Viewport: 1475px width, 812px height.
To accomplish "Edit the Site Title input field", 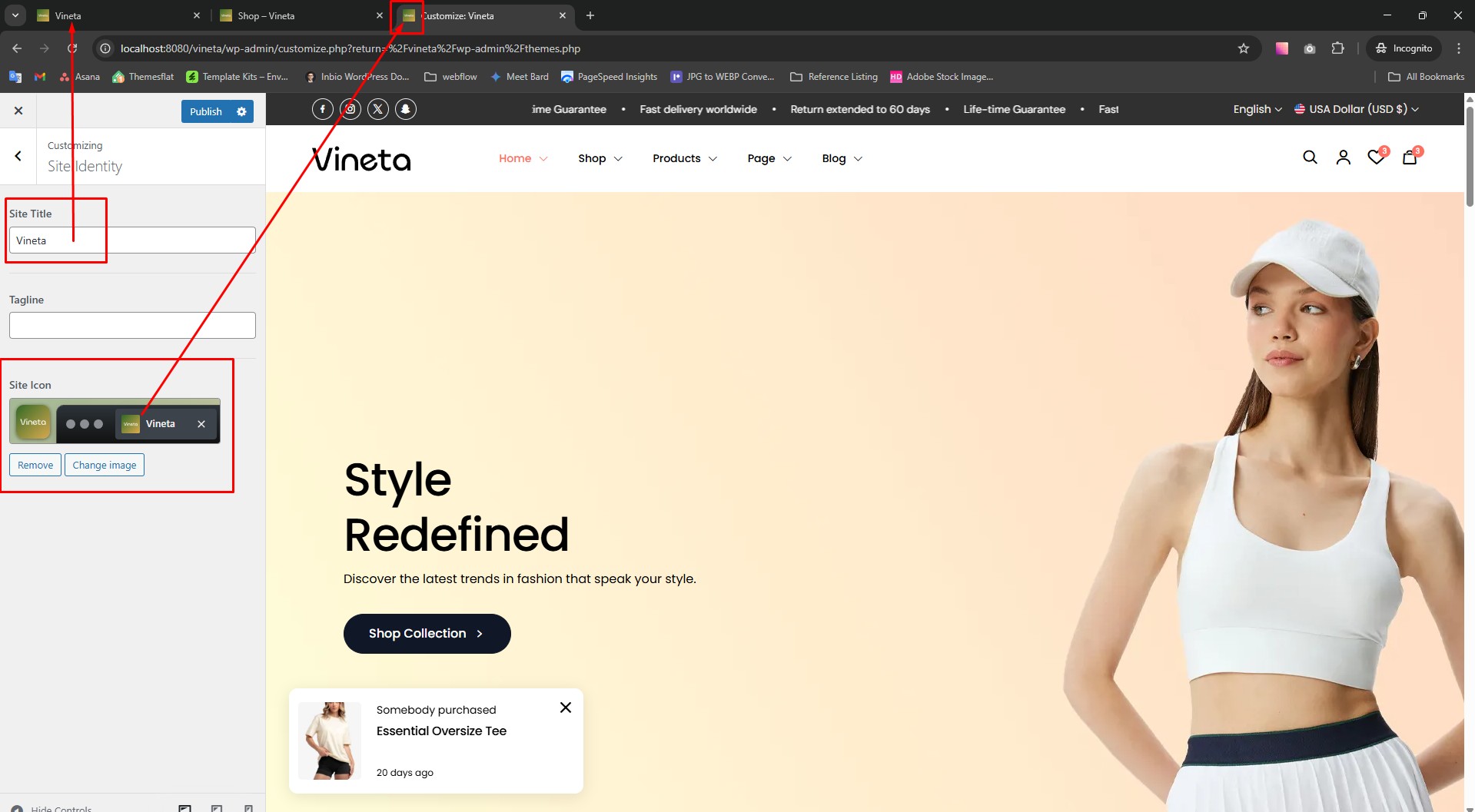I will point(132,240).
